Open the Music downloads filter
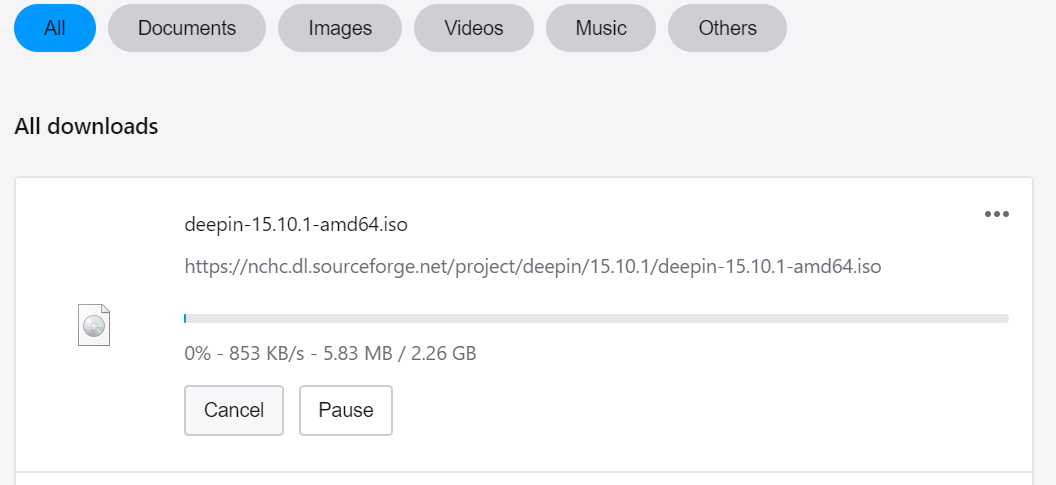The width and height of the screenshot is (1056, 485). 601,28
